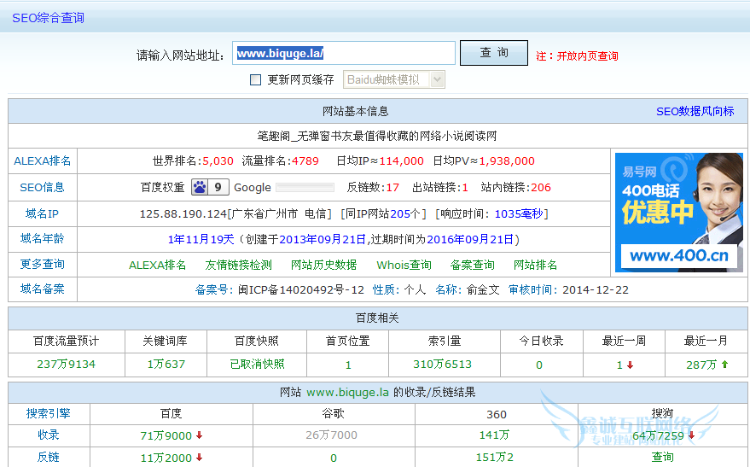
Task: Click creation date 2013年09月21日
Action: [x=322, y=239]
